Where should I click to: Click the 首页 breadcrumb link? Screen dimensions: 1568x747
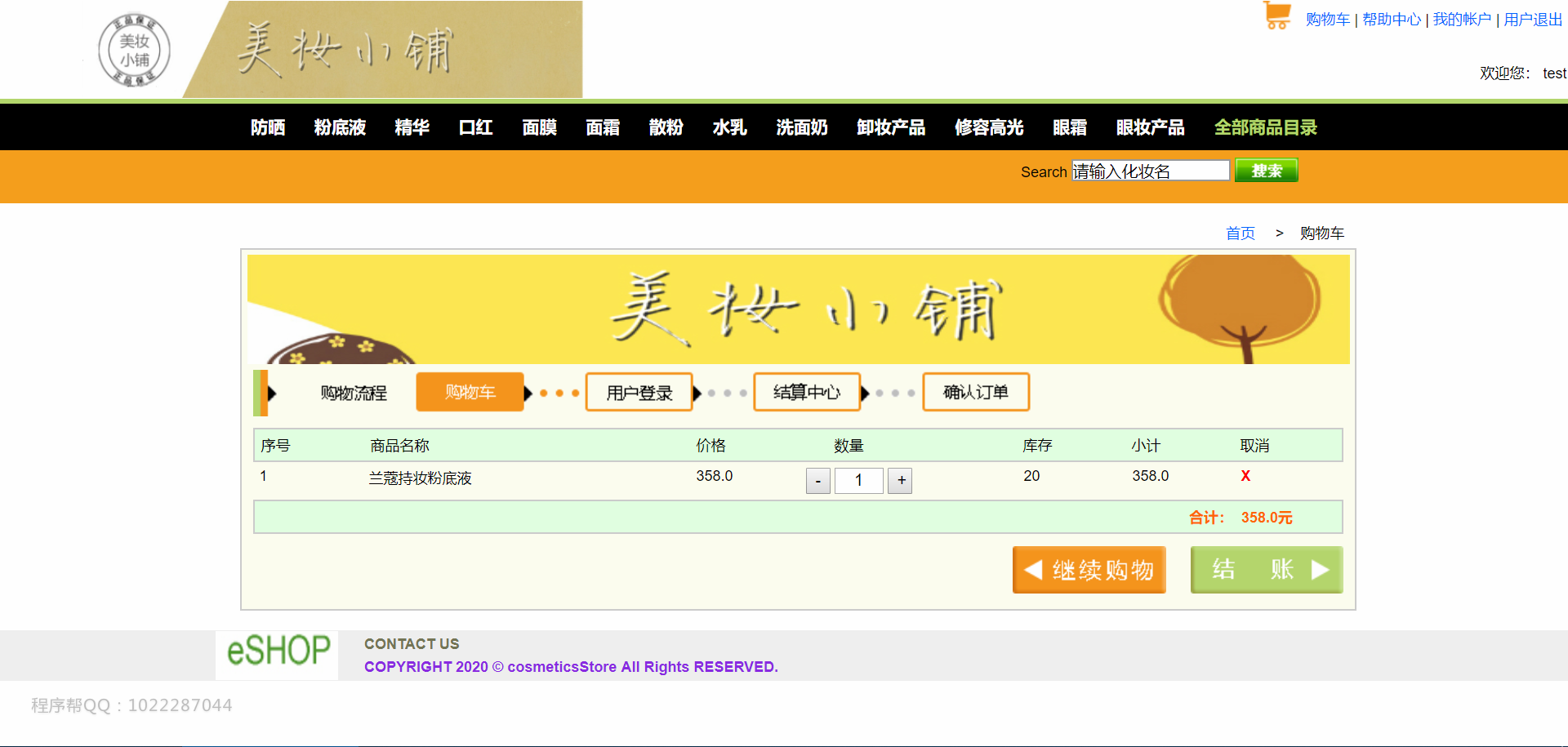point(1240,233)
